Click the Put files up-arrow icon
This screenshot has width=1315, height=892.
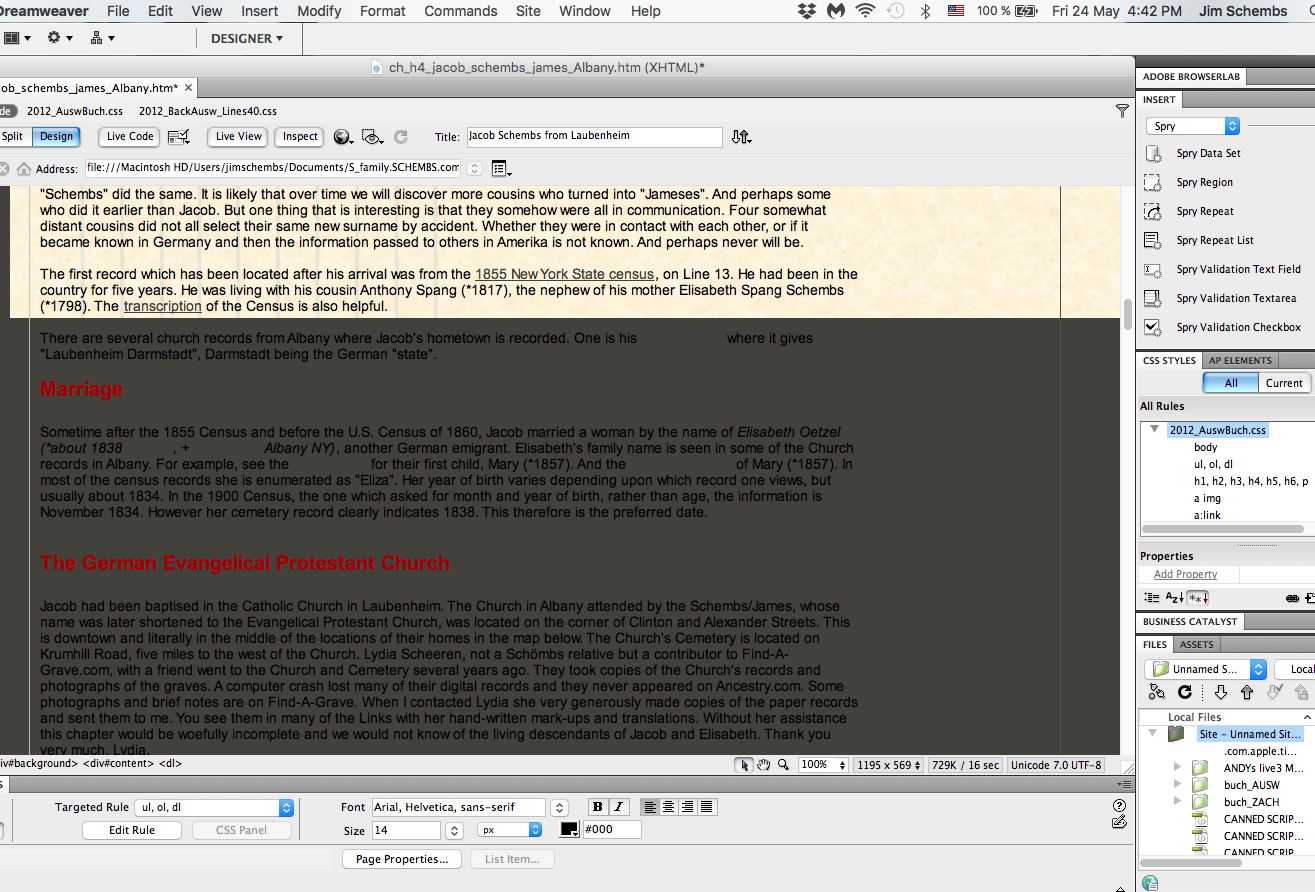[1247, 692]
